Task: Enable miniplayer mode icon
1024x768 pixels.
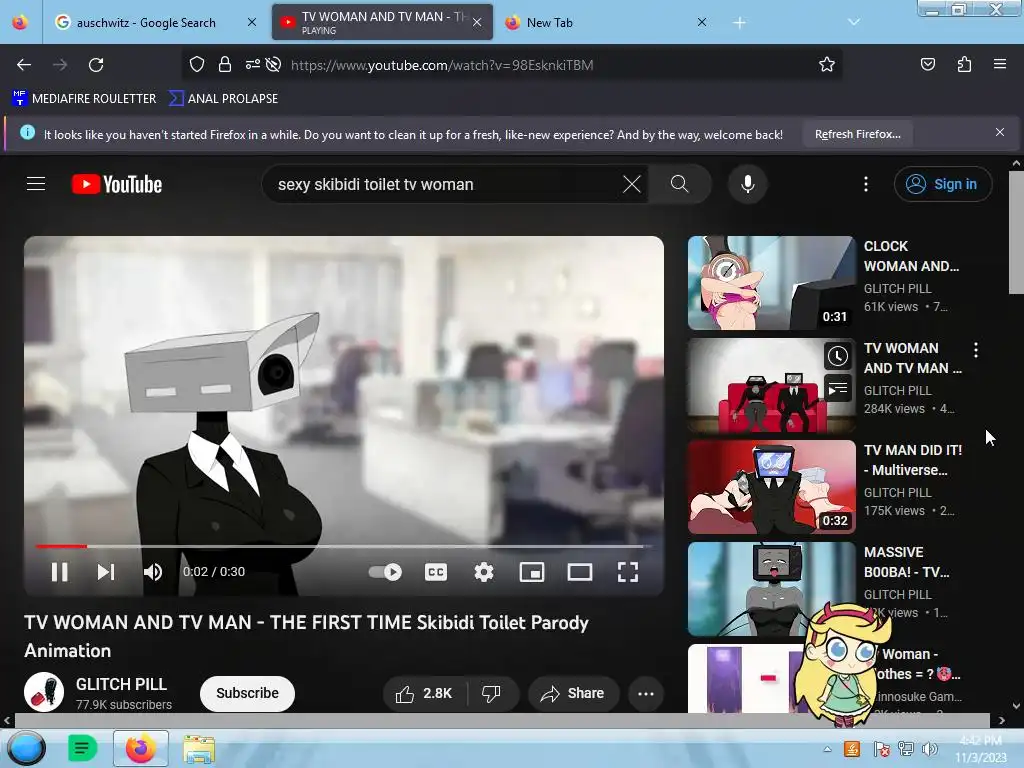Action: pyautogui.click(x=532, y=572)
